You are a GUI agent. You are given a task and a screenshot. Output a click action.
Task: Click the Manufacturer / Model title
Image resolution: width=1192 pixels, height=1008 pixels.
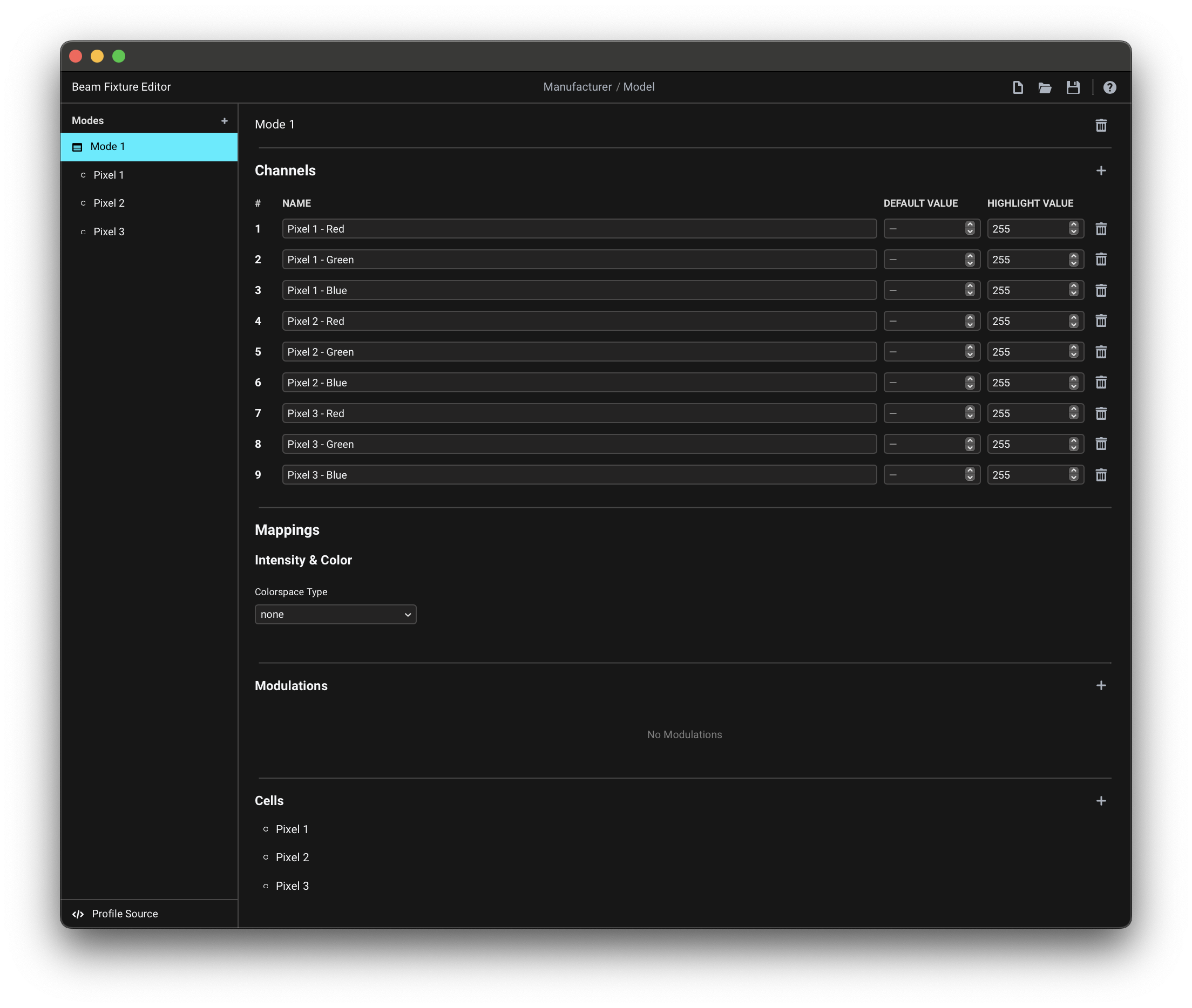599,87
